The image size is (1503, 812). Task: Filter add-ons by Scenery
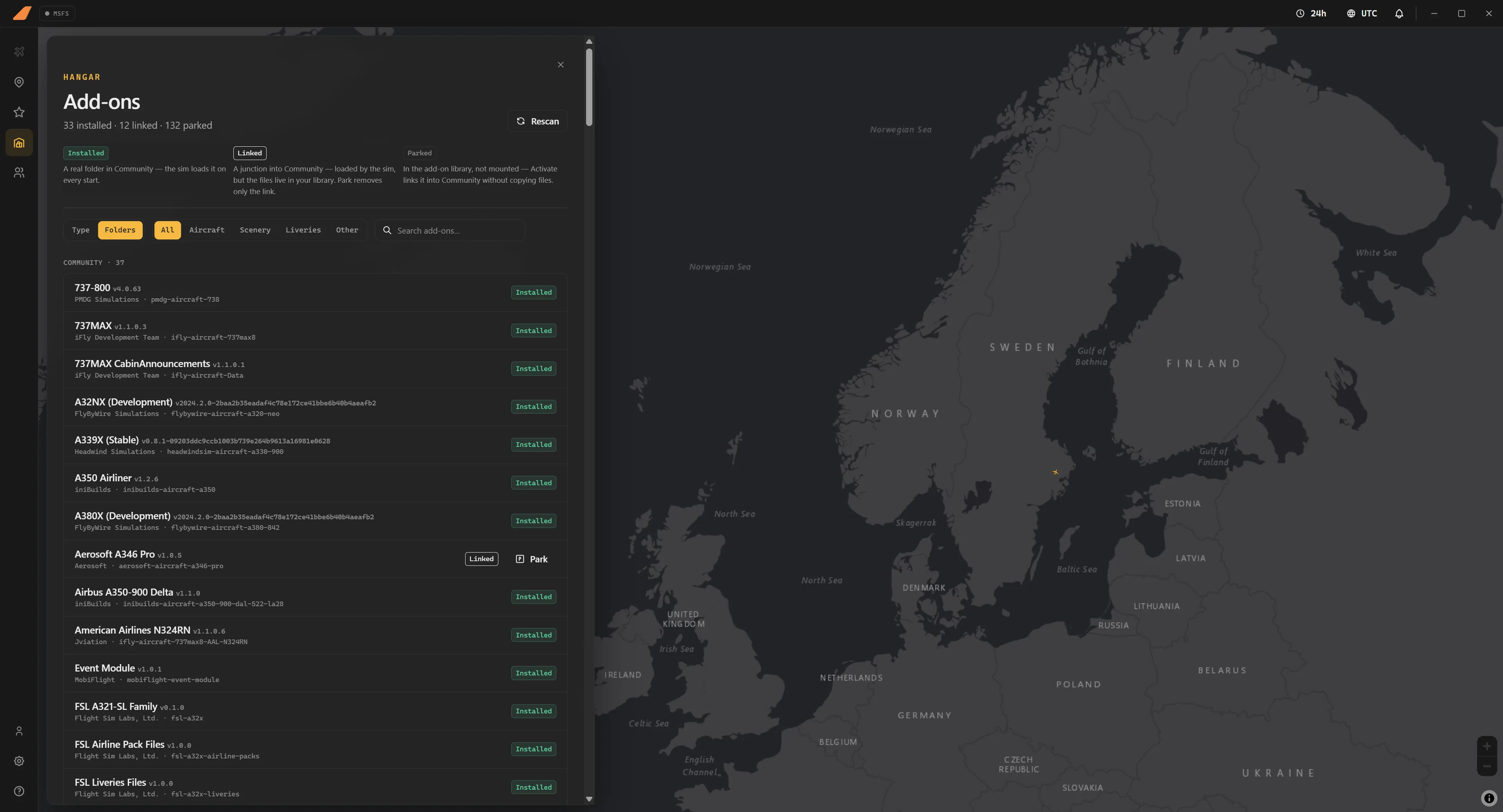click(255, 230)
